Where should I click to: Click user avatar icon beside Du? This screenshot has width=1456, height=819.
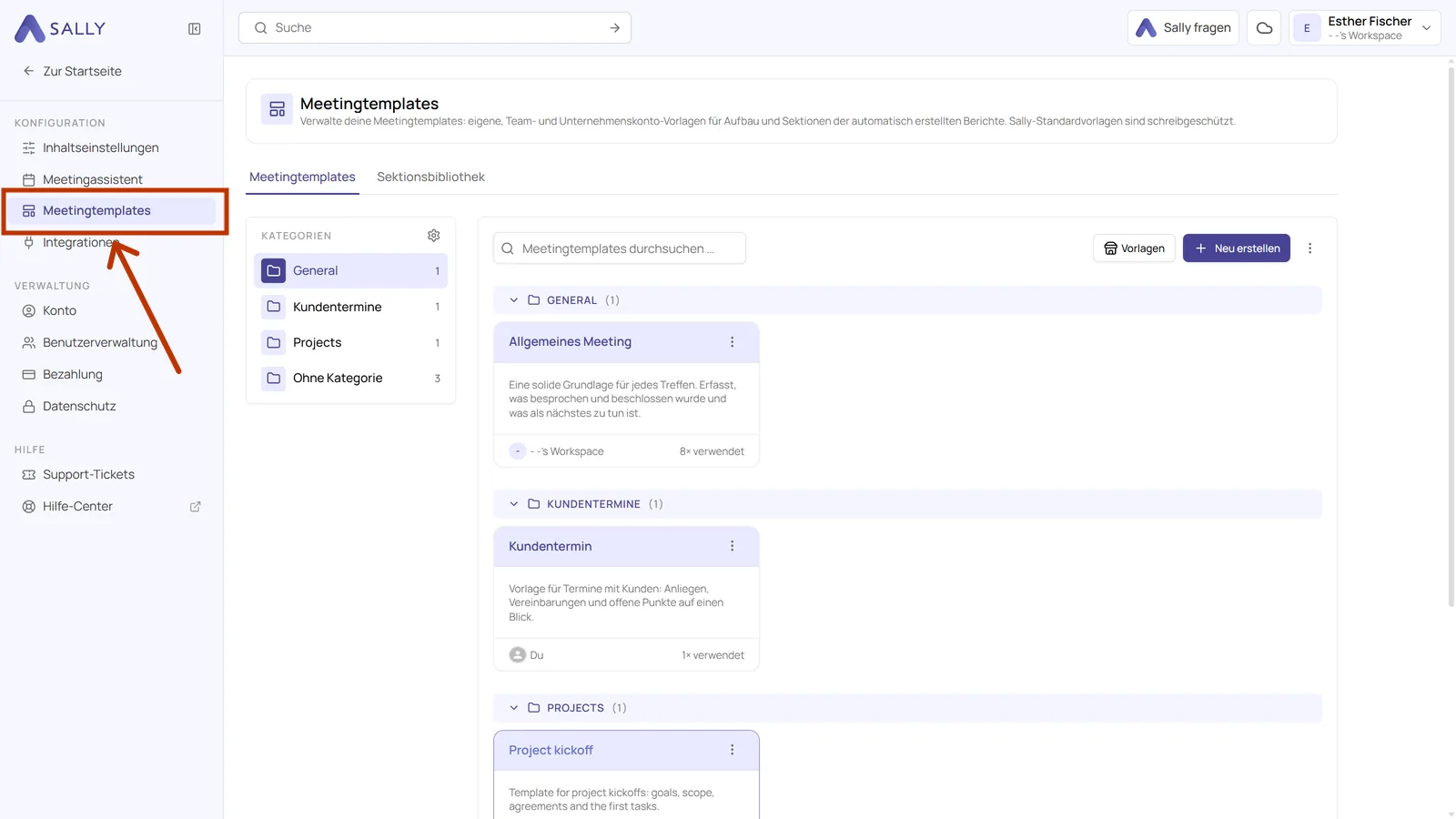(518, 655)
